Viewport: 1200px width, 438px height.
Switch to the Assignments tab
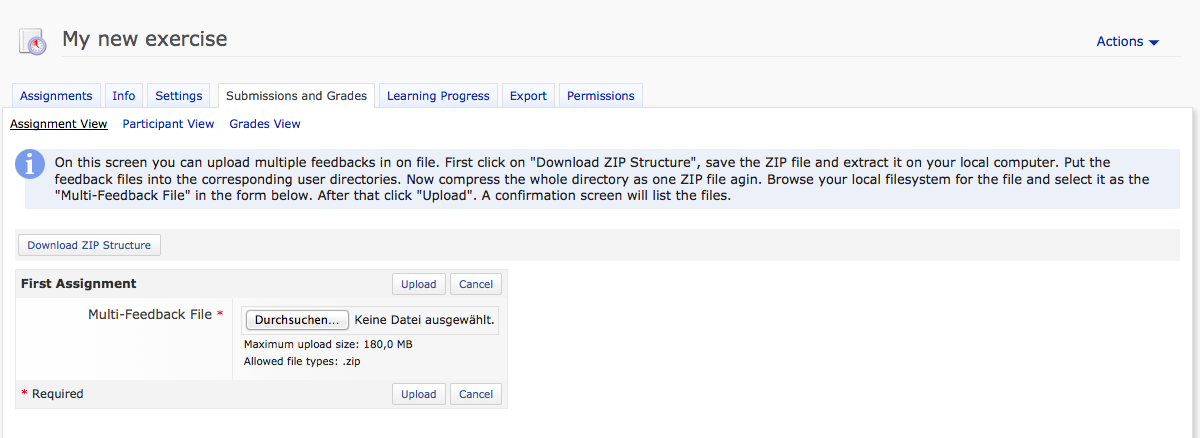tap(56, 96)
